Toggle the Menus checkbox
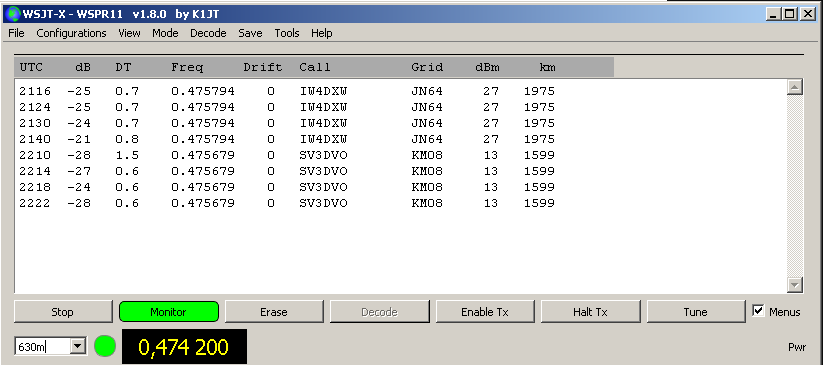Screen dimensions: 823x365 758,311
